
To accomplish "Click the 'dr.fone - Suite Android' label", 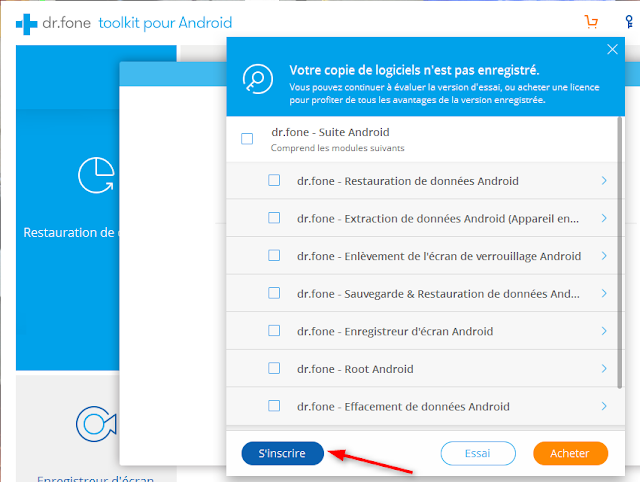I will point(330,132).
